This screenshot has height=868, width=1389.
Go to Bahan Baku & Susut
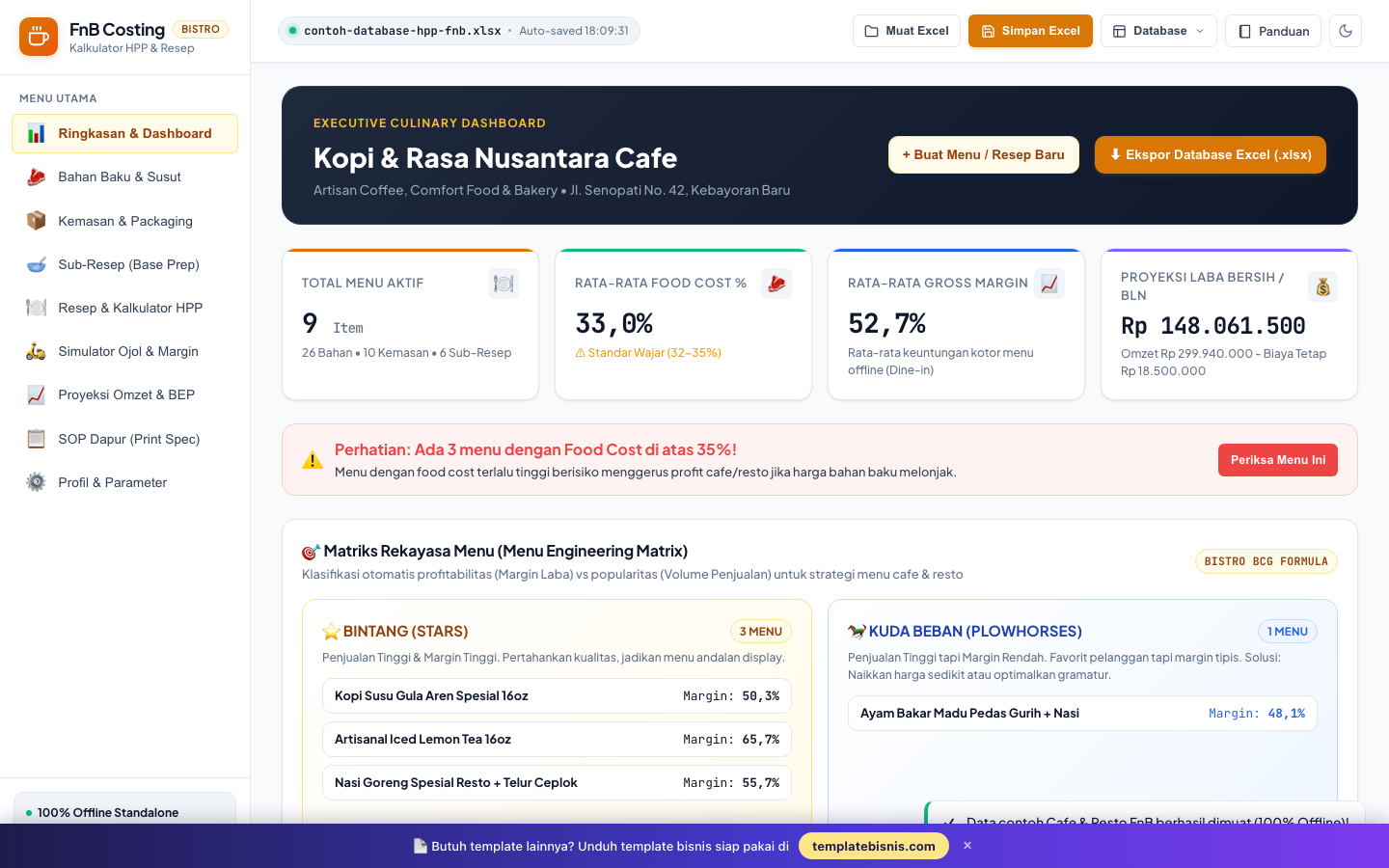(124, 177)
